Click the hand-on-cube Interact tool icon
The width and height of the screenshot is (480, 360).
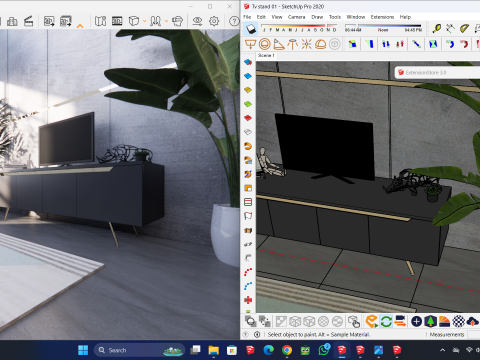click(353, 322)
